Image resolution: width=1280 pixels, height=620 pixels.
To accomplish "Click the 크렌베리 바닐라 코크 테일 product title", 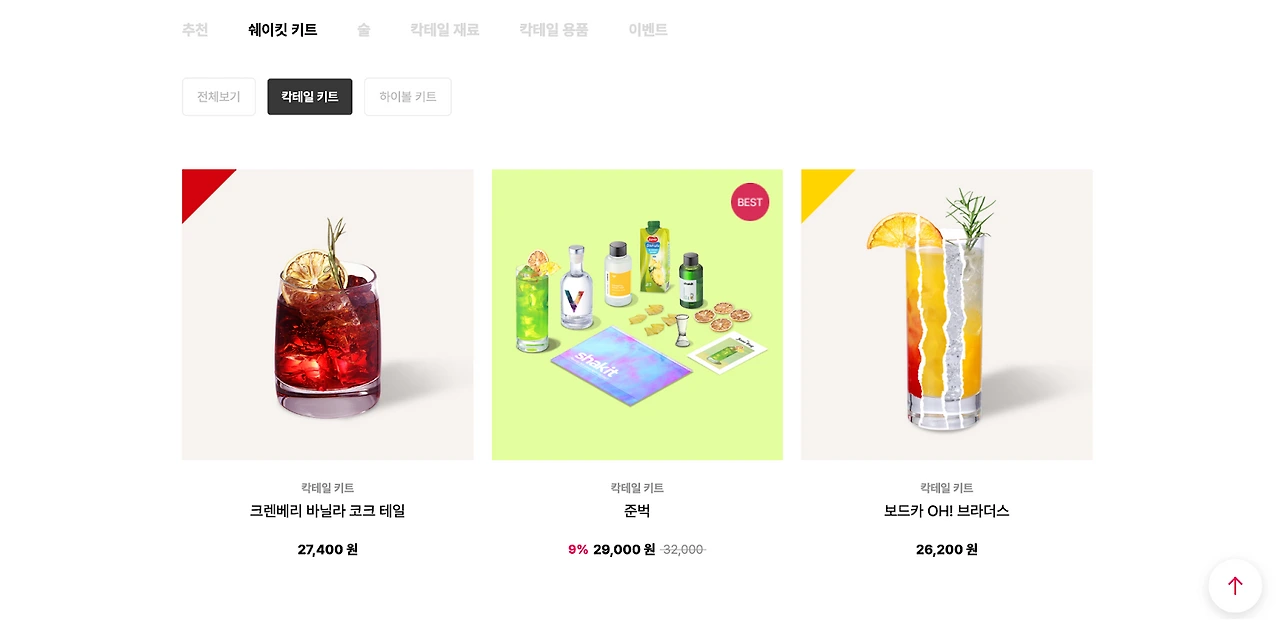I will click(x=328, y=511).
